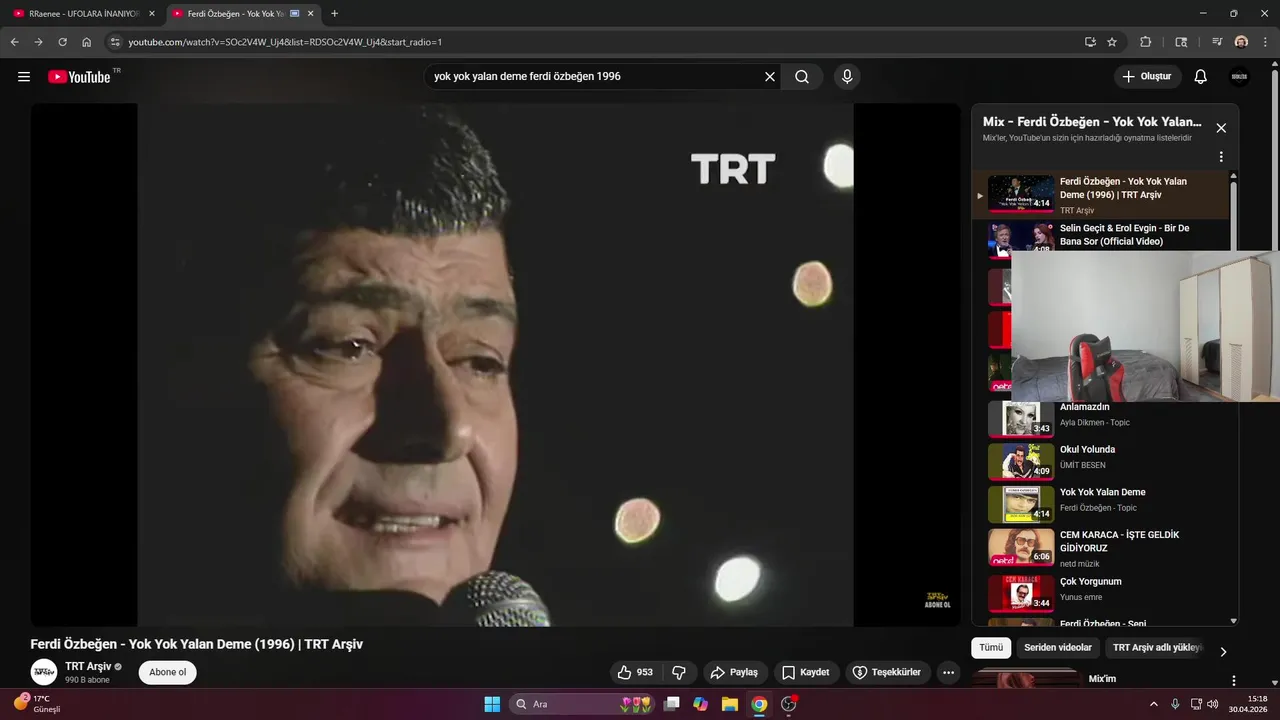Select Seriden videolar filter chip
1280x720 pixels.
click(x=1058, y=648)
